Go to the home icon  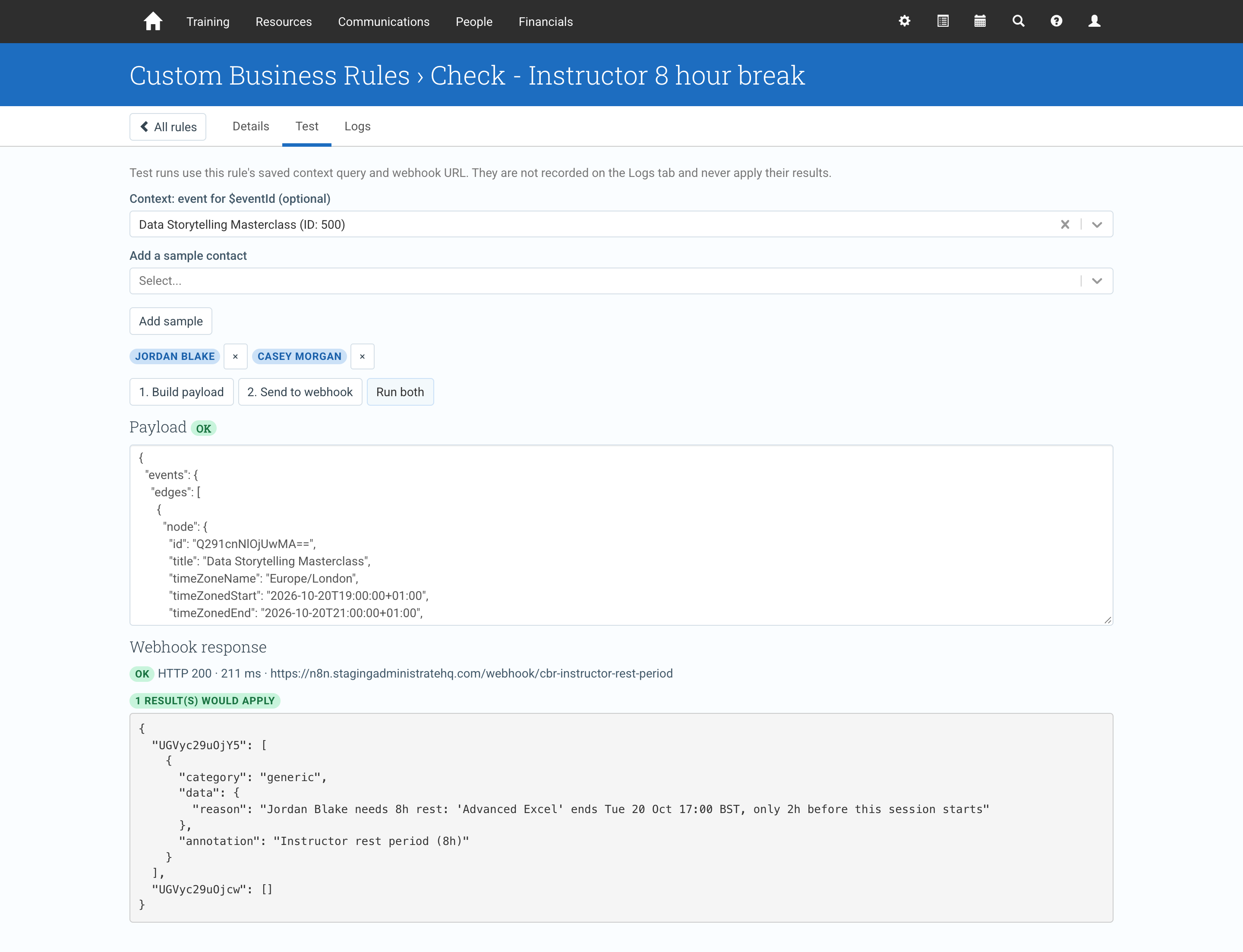click(152, 22)
